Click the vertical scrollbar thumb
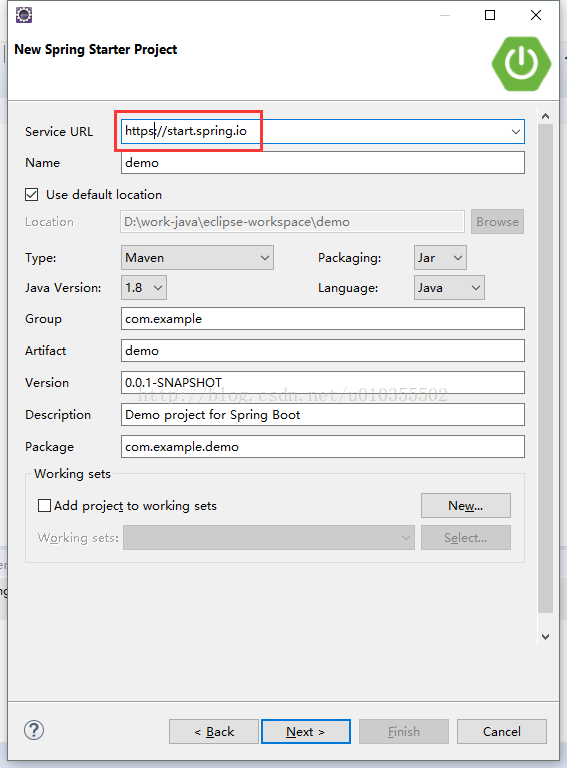Screen dimensions: 567x768 pos(545,368)
